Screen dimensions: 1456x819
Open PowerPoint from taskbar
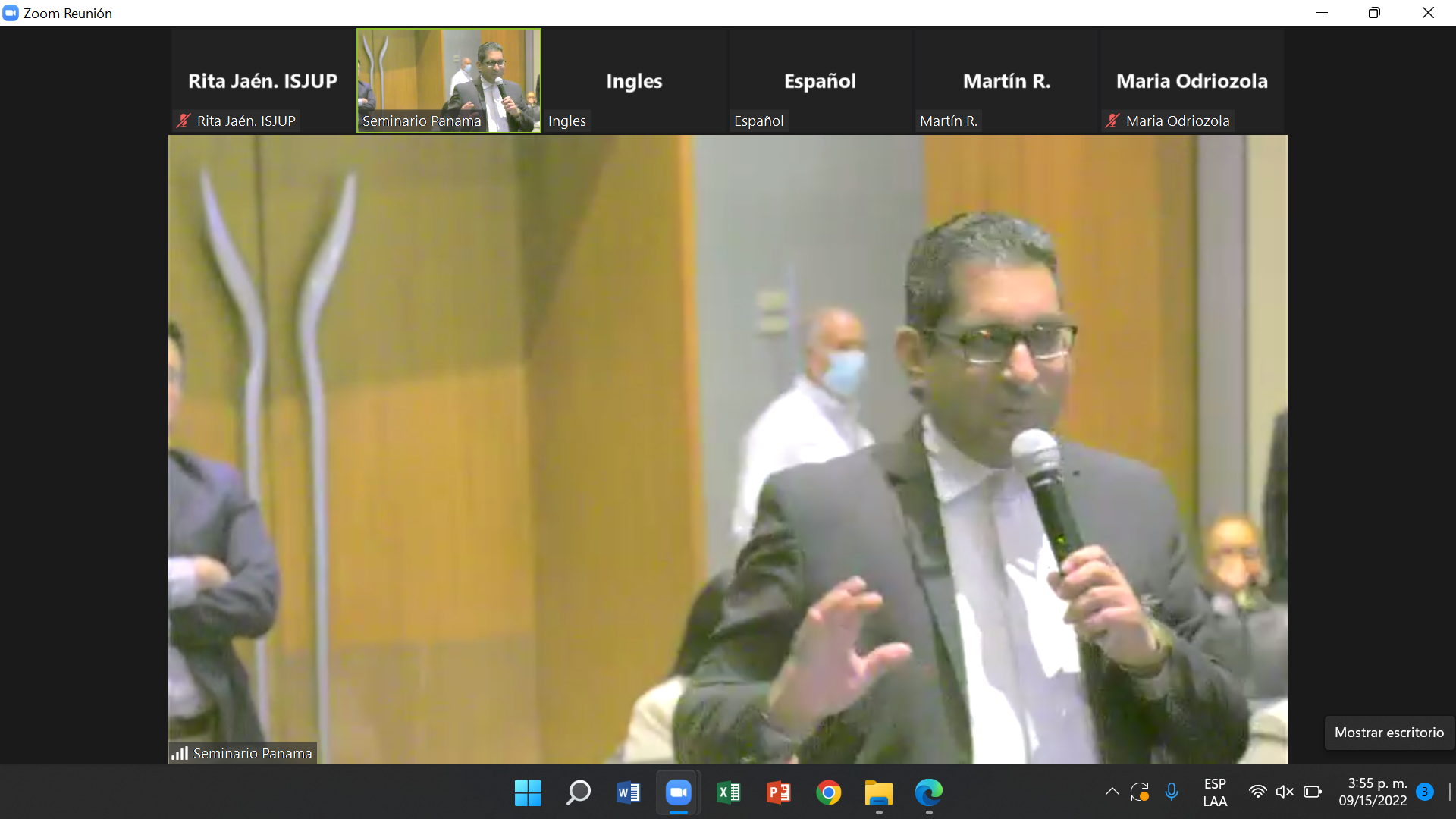point(778,792)
